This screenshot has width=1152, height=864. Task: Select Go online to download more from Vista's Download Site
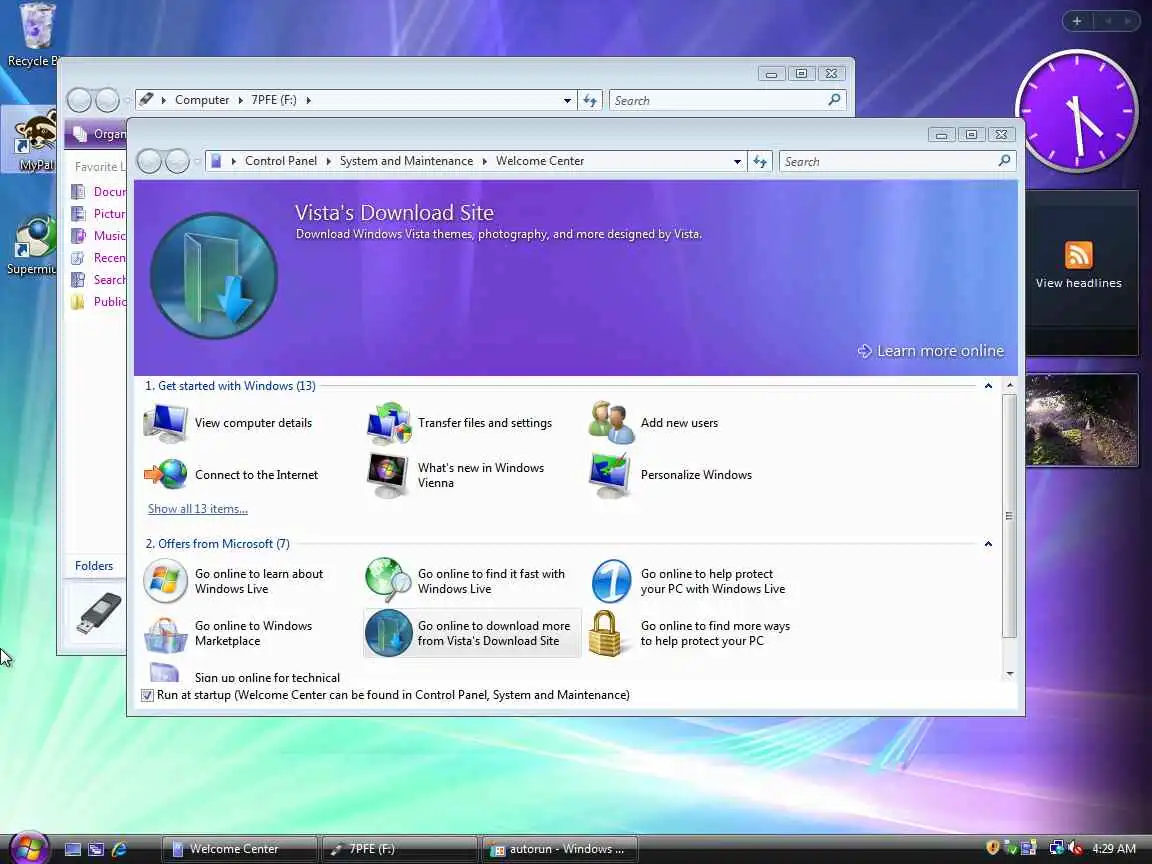coord(472,633)
